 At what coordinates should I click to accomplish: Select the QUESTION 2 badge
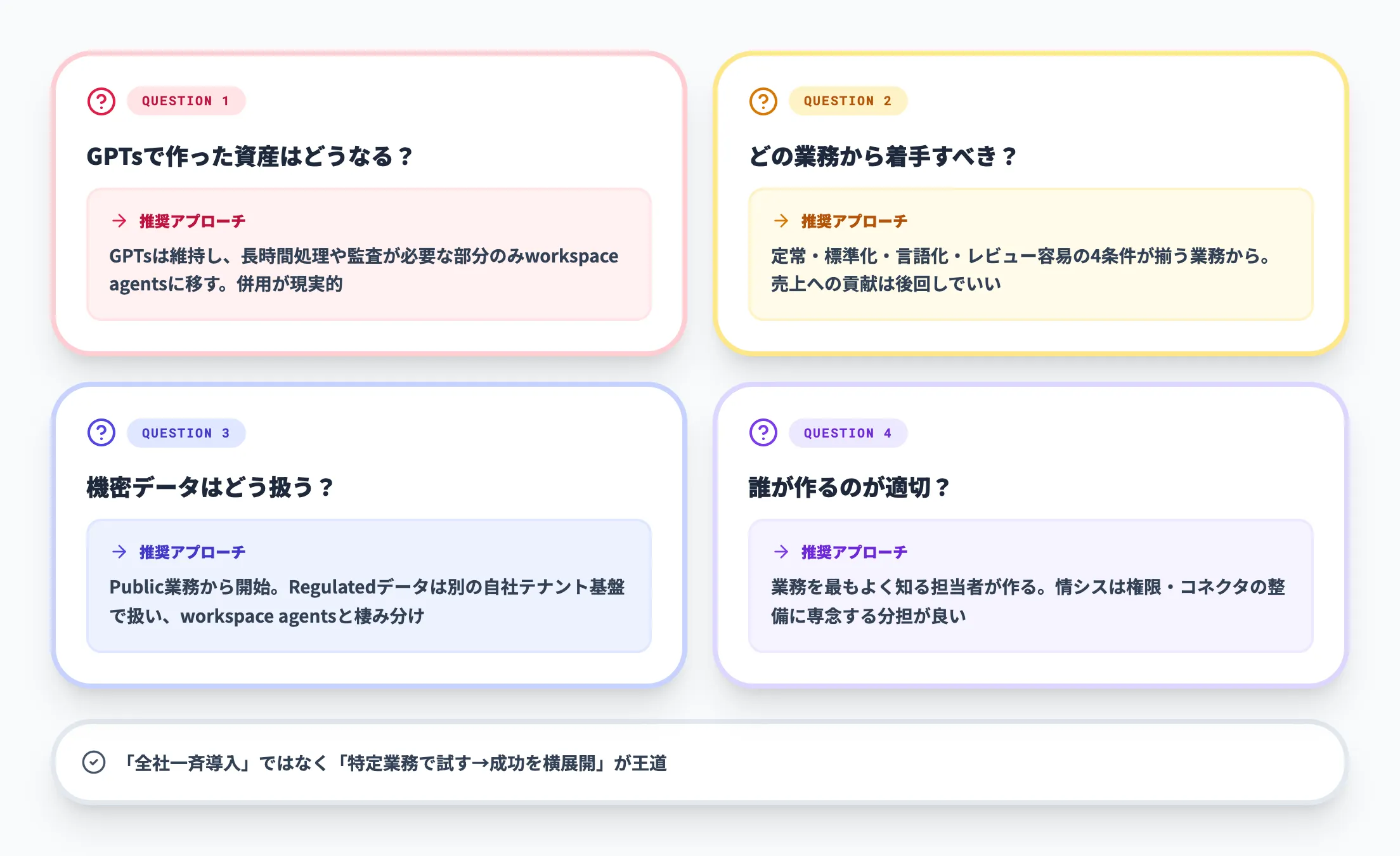tap(848, 100)
